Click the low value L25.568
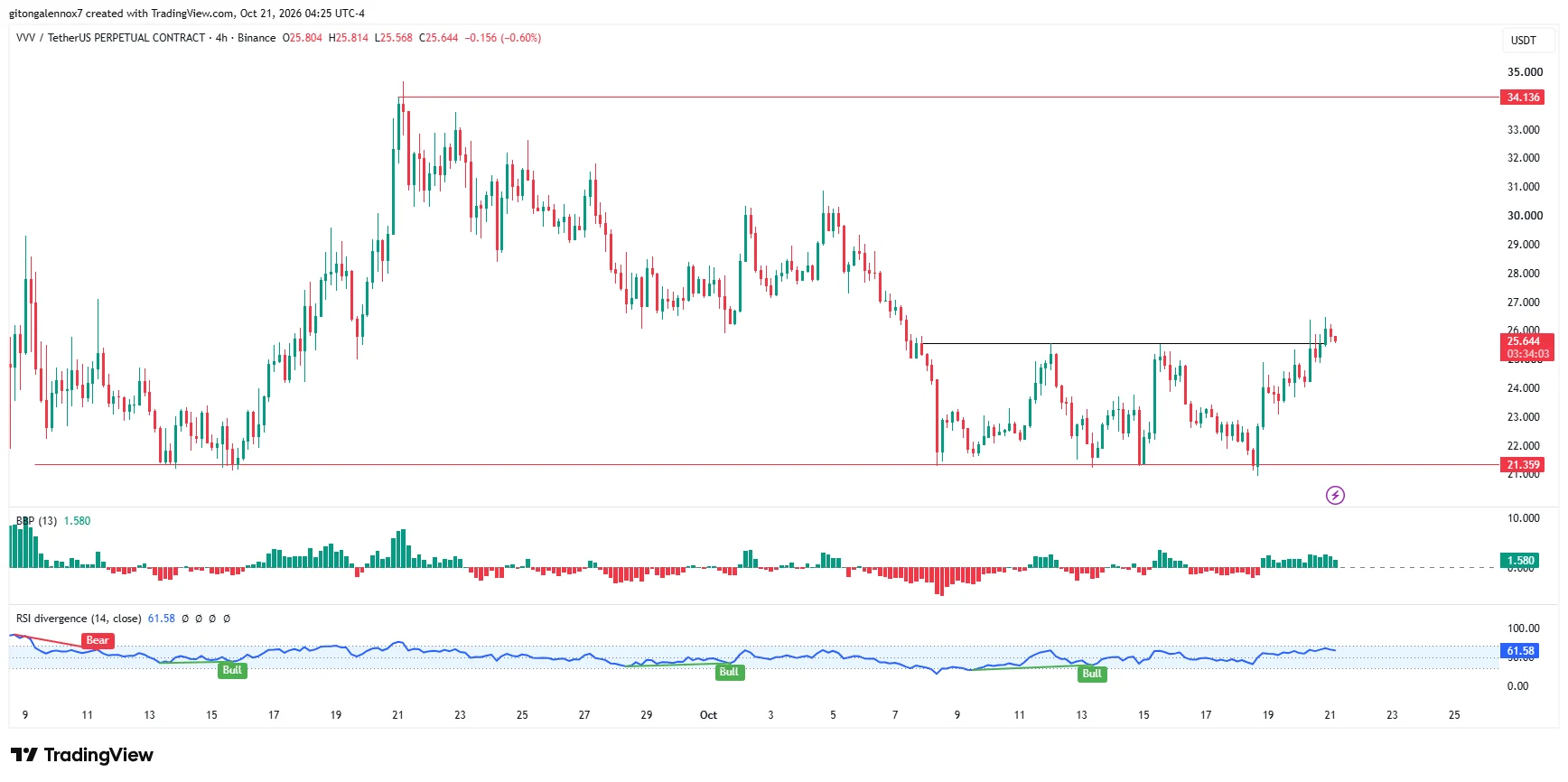This screenshot has width=1568, height=782. 394,38
